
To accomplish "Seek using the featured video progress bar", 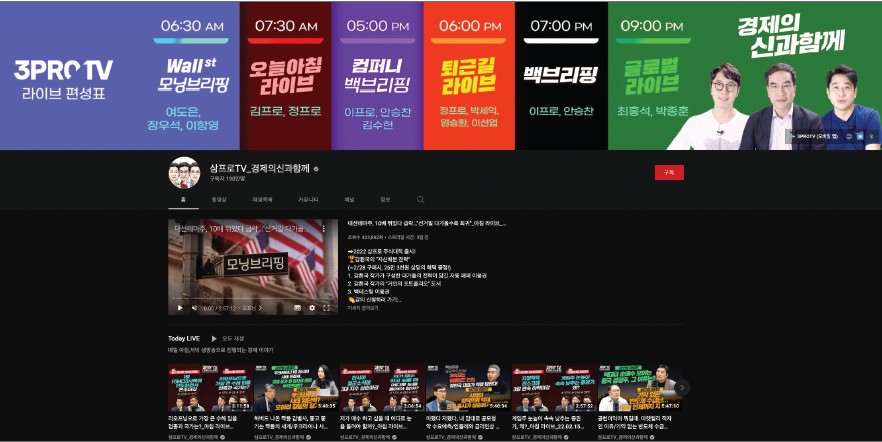I will pyautogui.click(x=253, y=299).
